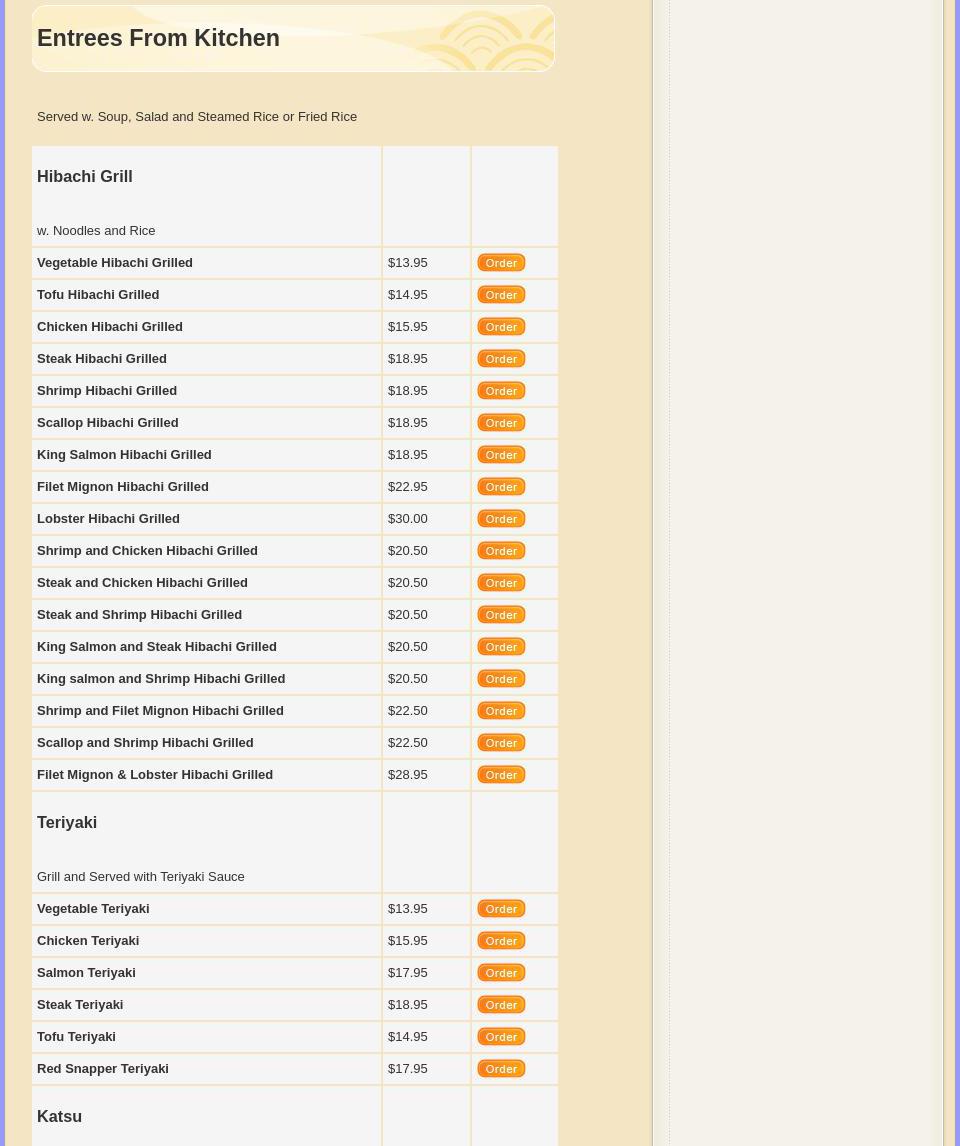960x1146 pixels.
Task: Order Shrimp and Filet Mignon Hibachi
Action: pos(501,711)
